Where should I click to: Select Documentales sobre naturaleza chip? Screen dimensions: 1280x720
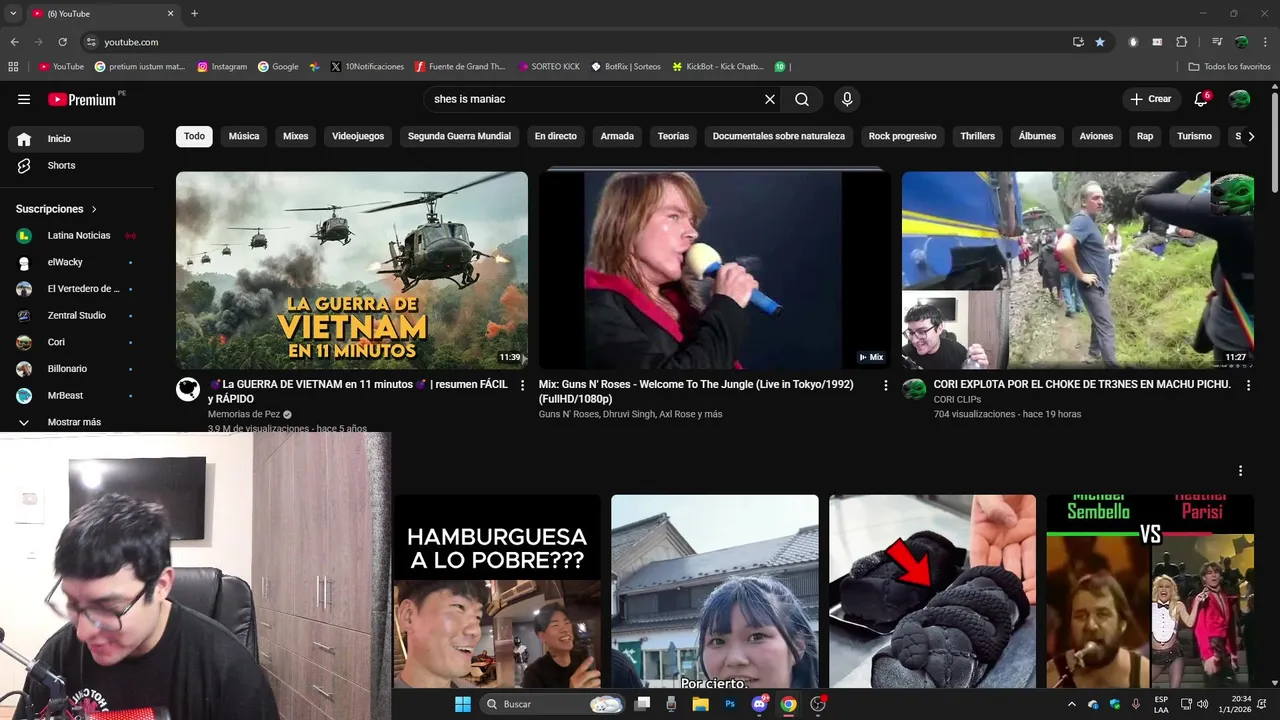(778, 136)
